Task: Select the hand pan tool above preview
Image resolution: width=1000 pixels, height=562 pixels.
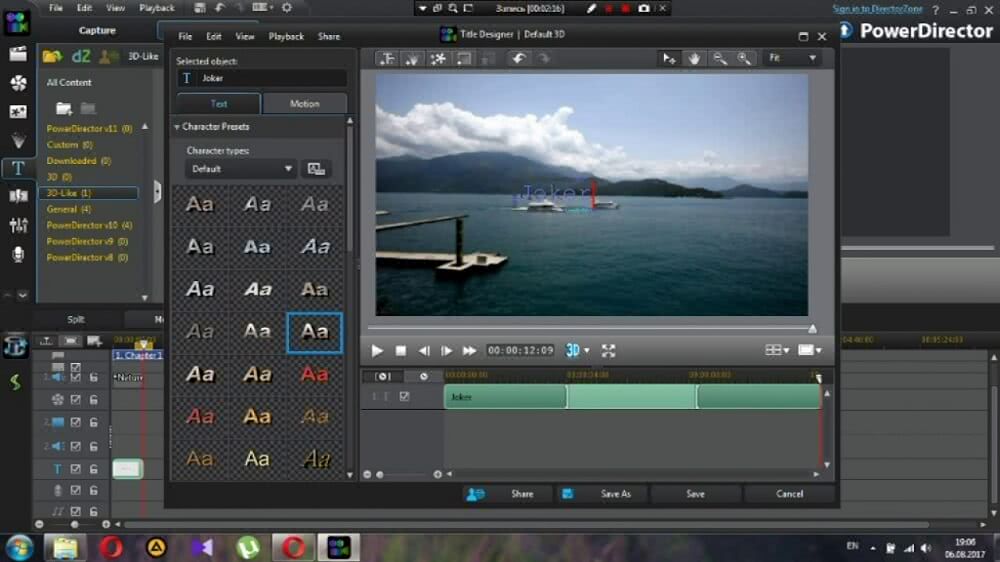Action: [694, 59]
